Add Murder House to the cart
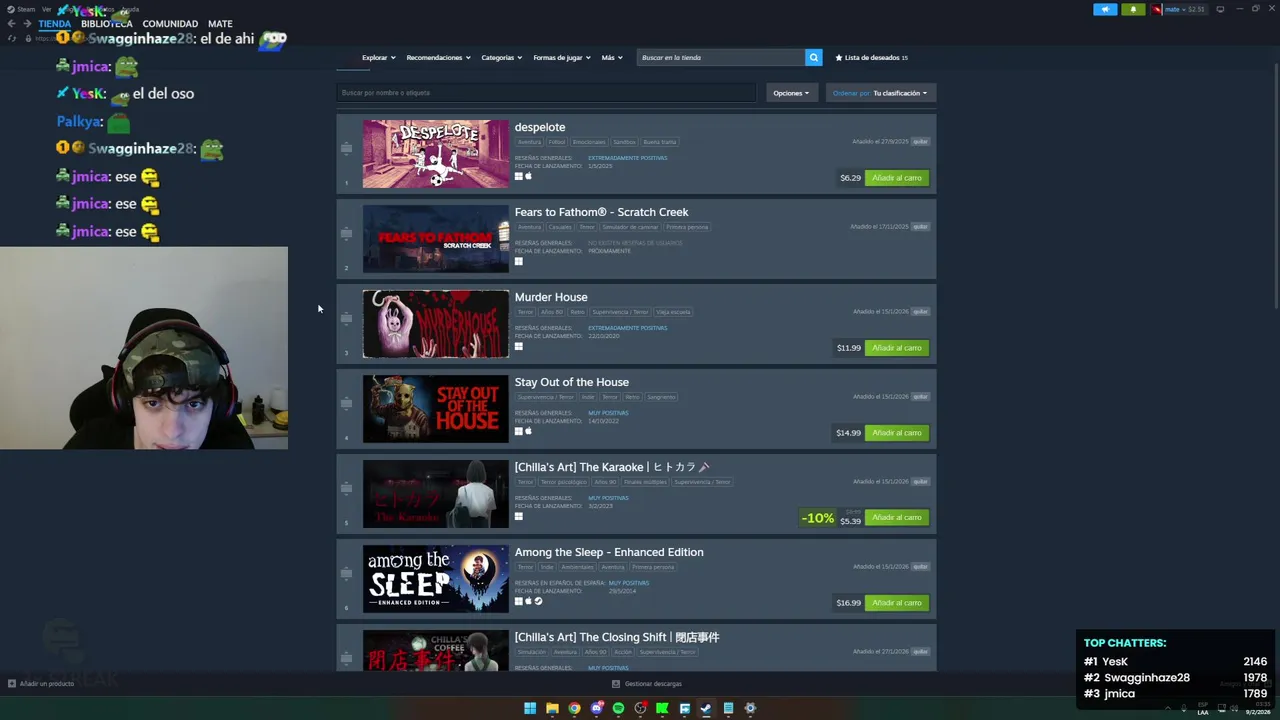This screenshot has width=1280, height=720. (897, 348)
